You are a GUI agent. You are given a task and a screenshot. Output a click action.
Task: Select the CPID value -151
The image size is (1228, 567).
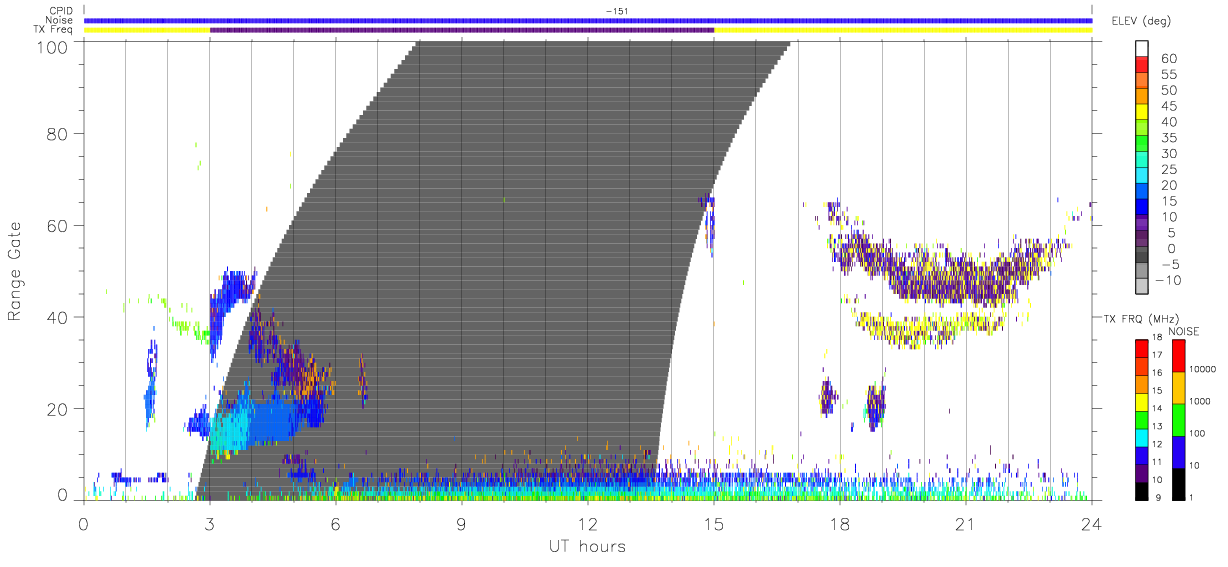[617, 11]
